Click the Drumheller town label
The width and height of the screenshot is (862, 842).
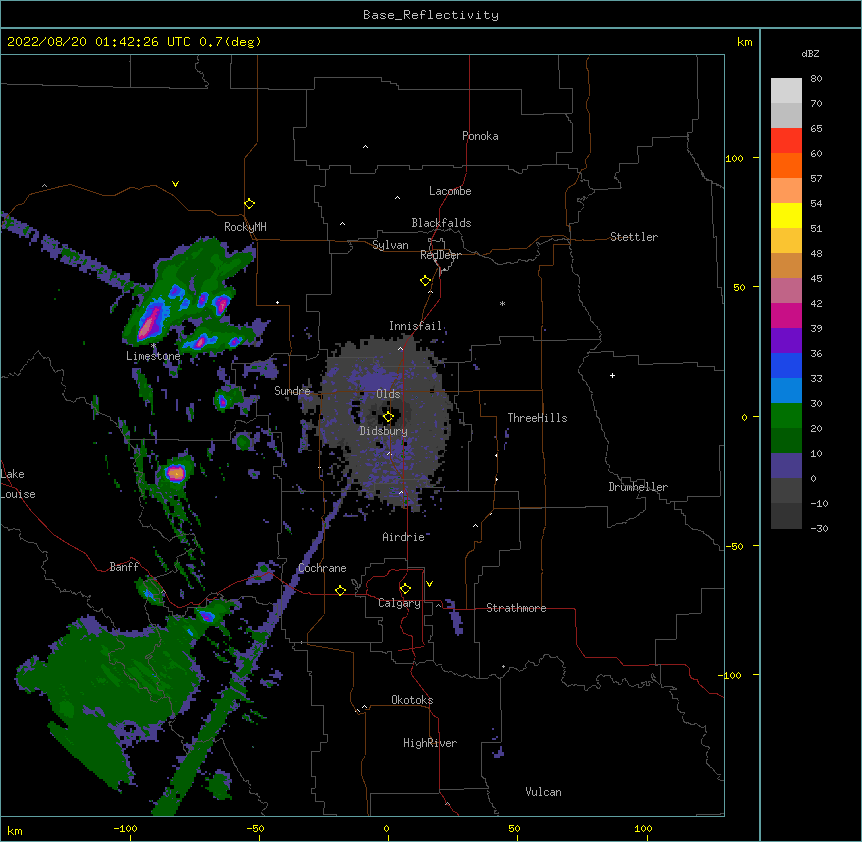638,487
